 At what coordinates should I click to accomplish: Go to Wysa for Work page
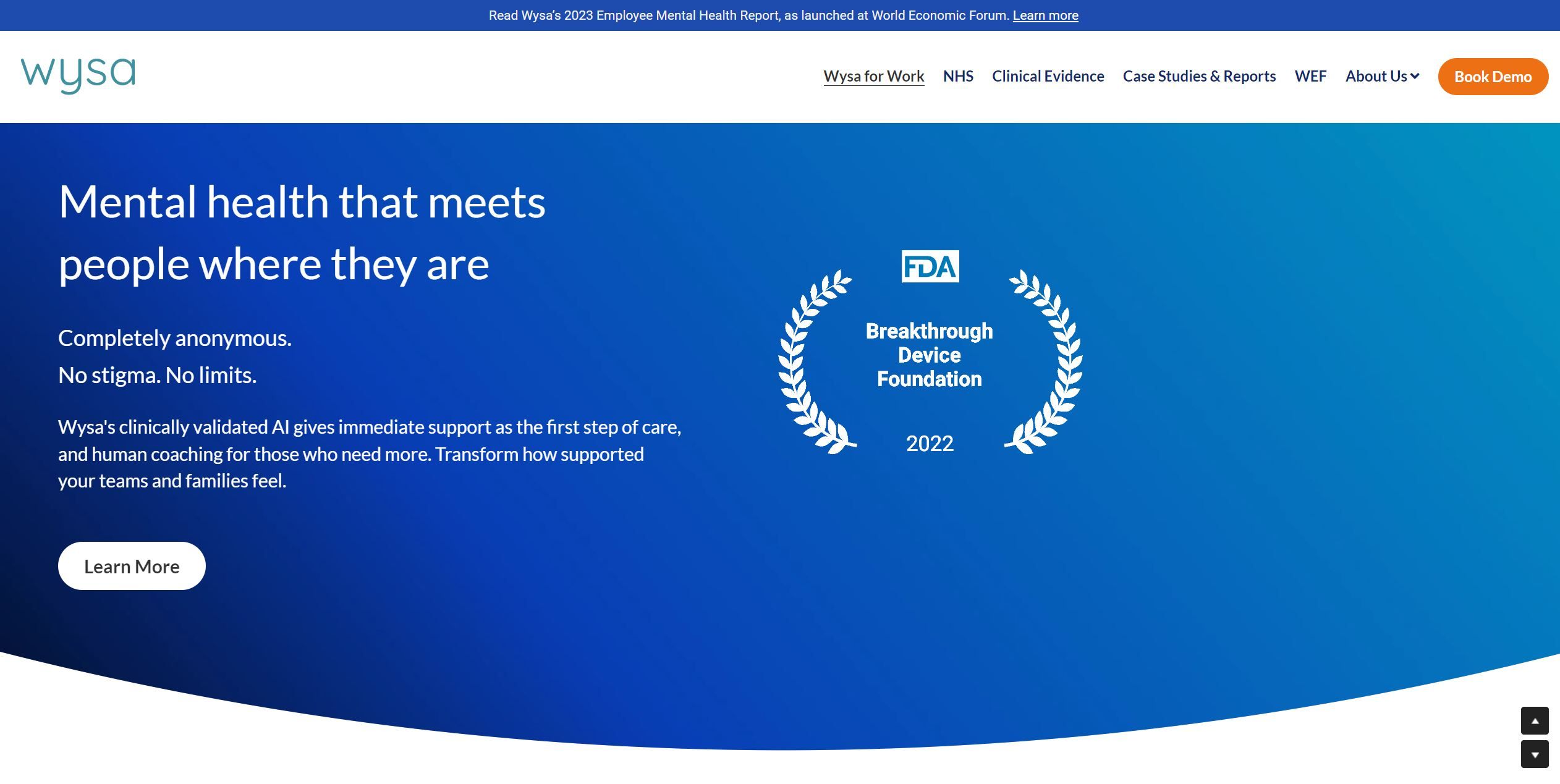point(873,76)
